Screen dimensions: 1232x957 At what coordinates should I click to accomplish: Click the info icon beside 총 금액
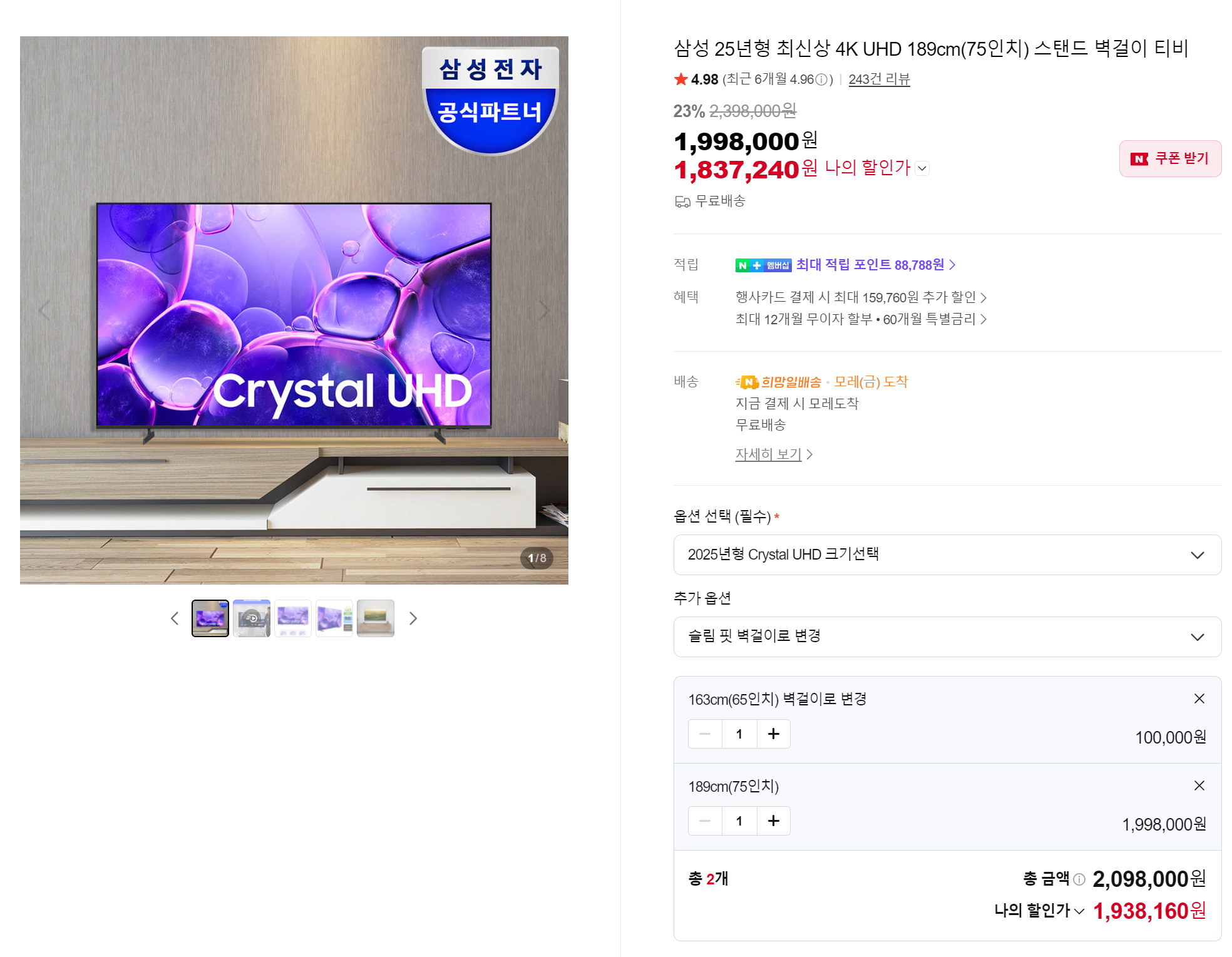pyautogui.click(x=1079, y=879)
